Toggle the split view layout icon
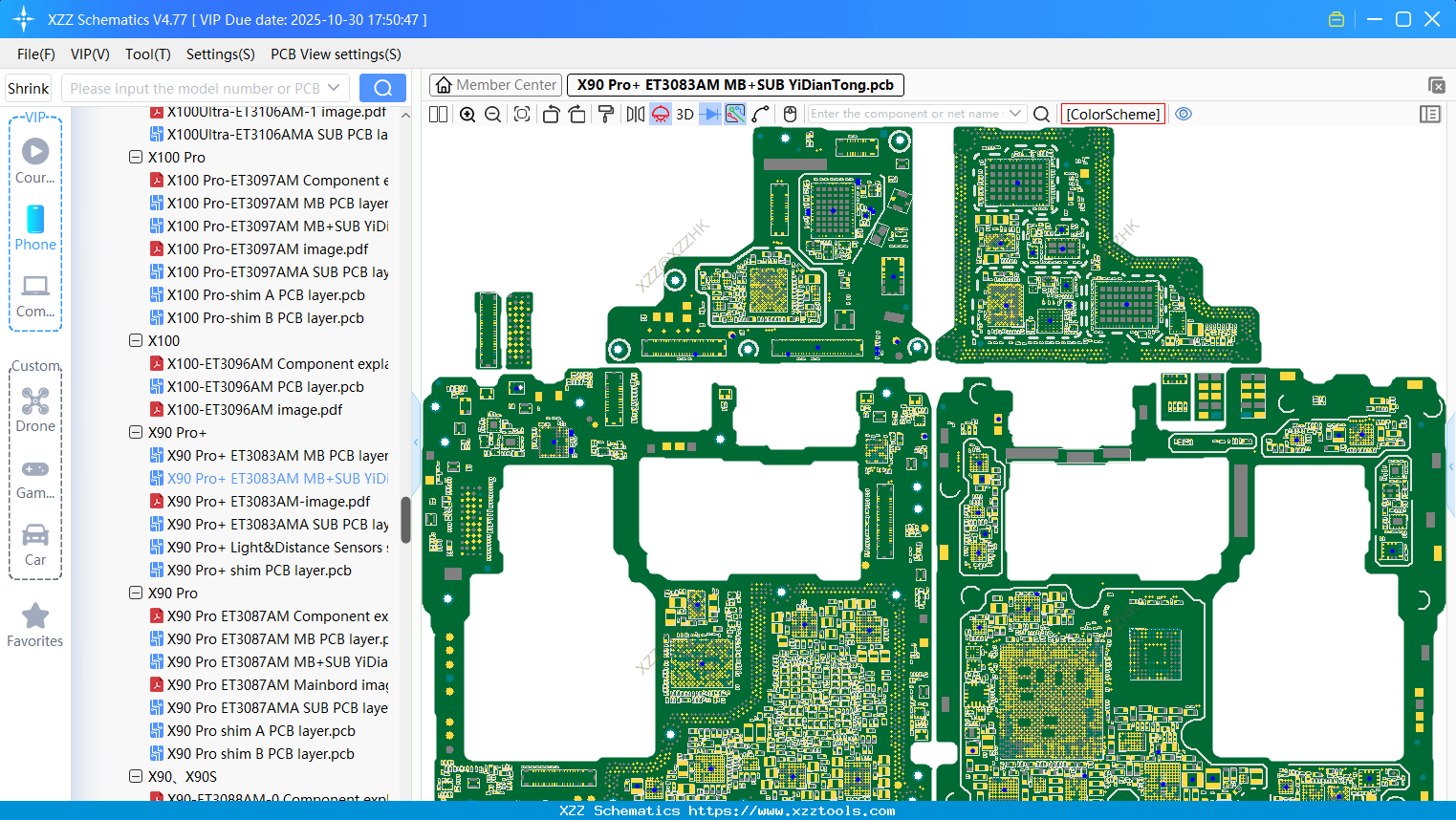This screenshot has width=1456, height=820. [438, 114]
